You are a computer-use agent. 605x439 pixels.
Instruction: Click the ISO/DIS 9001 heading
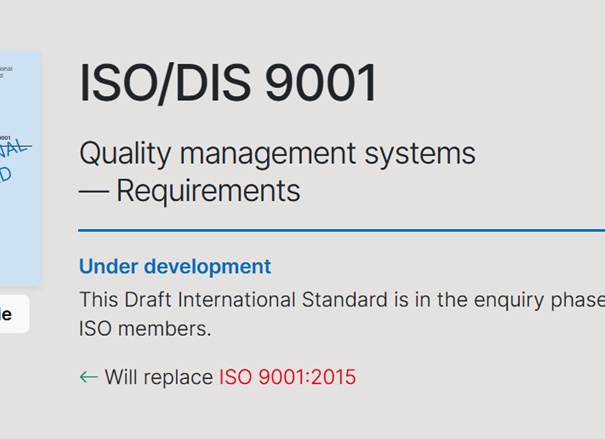click(228, 83)
